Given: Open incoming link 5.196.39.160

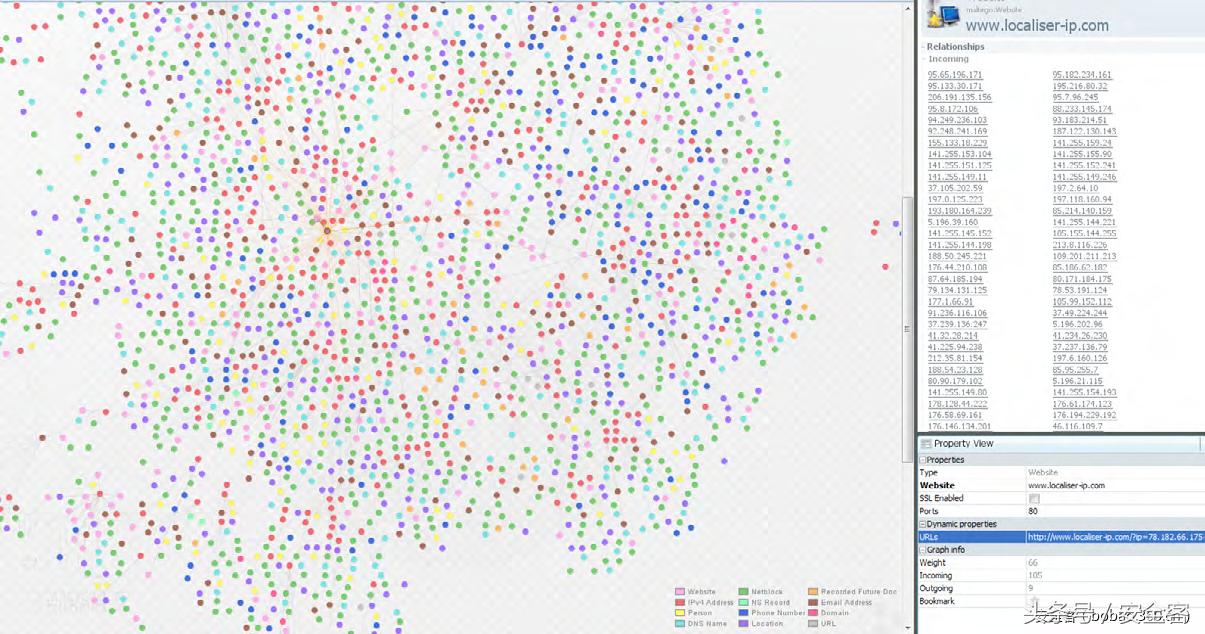Looking at the screenshot, I should tap(953, 222).
